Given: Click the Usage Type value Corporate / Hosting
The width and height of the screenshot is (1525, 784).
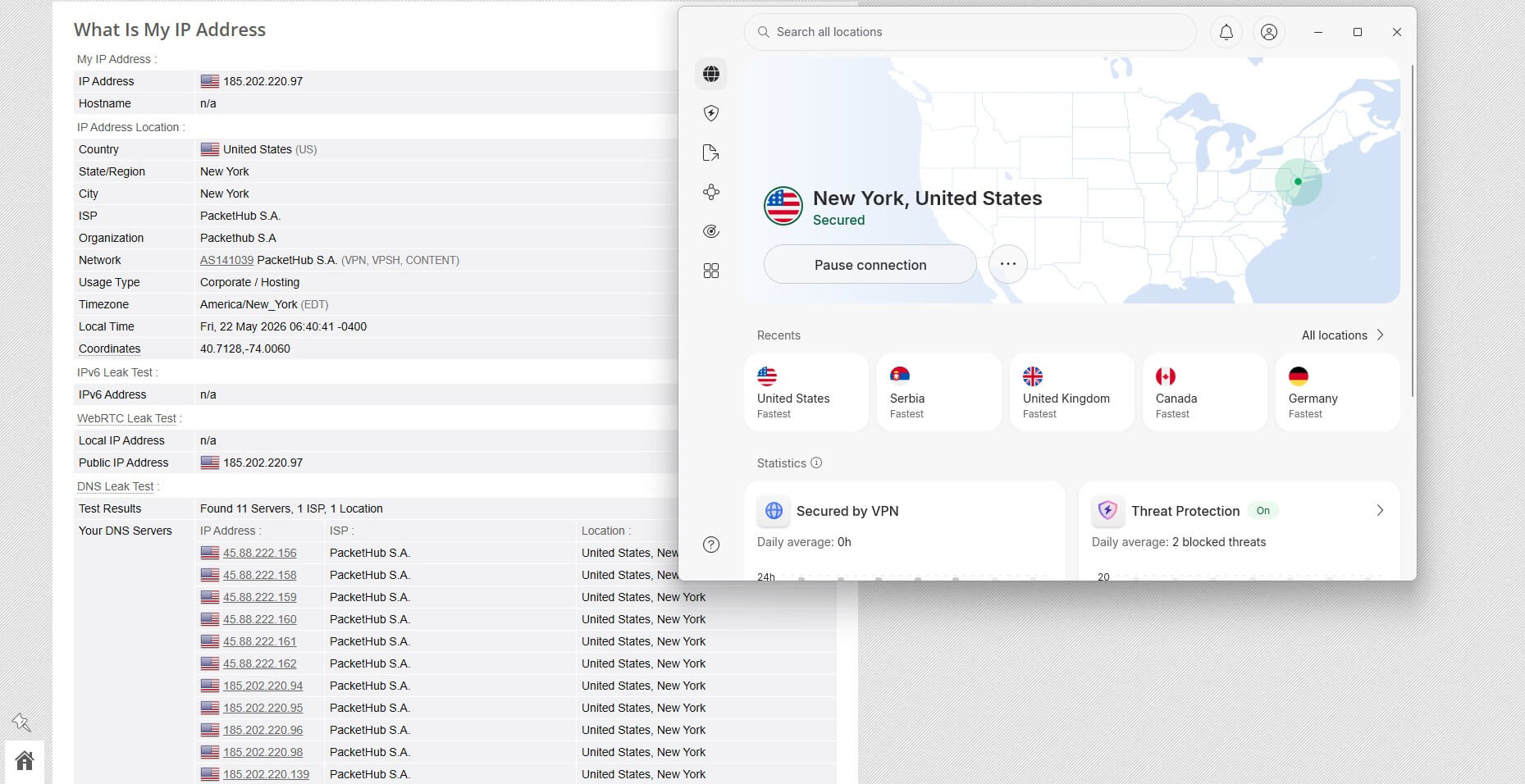Looking at the screenshot, I should (x=250, y=282).
